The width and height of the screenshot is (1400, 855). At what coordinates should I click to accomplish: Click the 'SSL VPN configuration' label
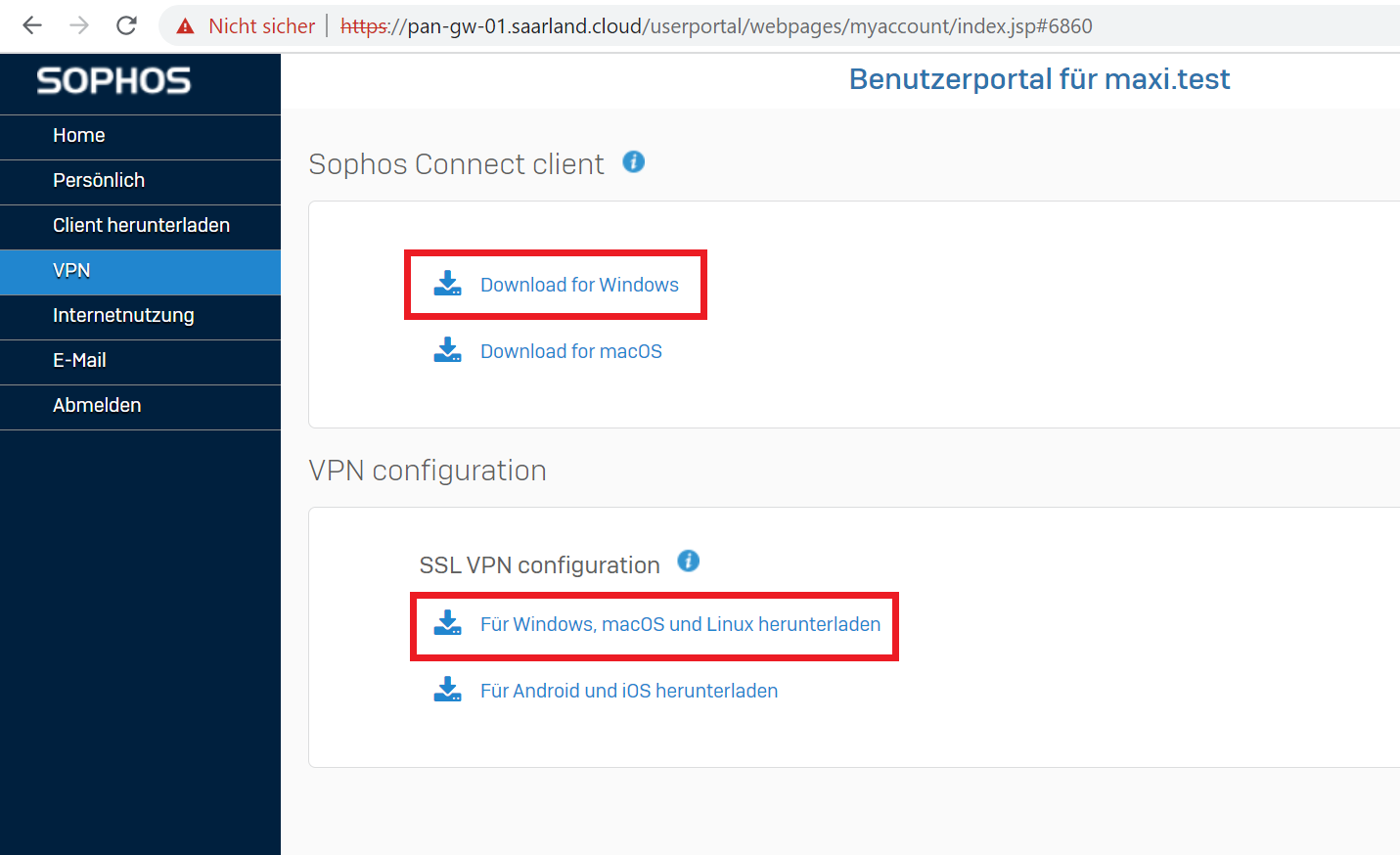click(539, 565)
